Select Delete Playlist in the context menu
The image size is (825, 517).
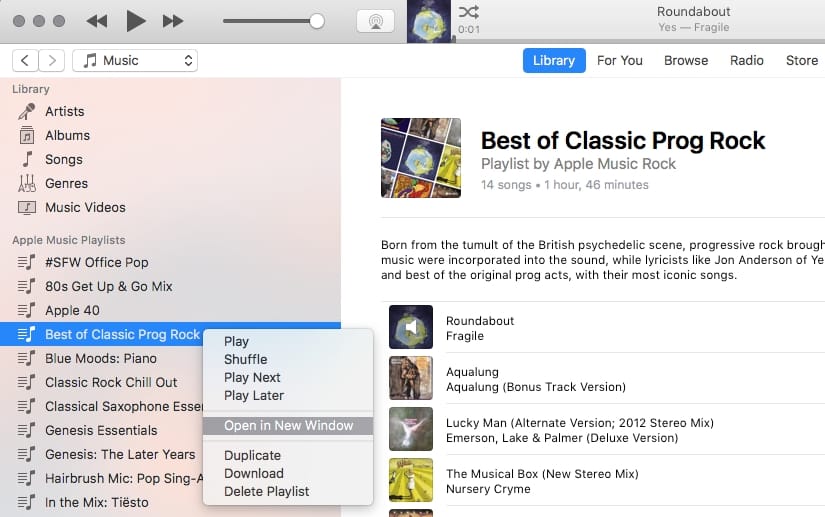click(x=266, y=491)
